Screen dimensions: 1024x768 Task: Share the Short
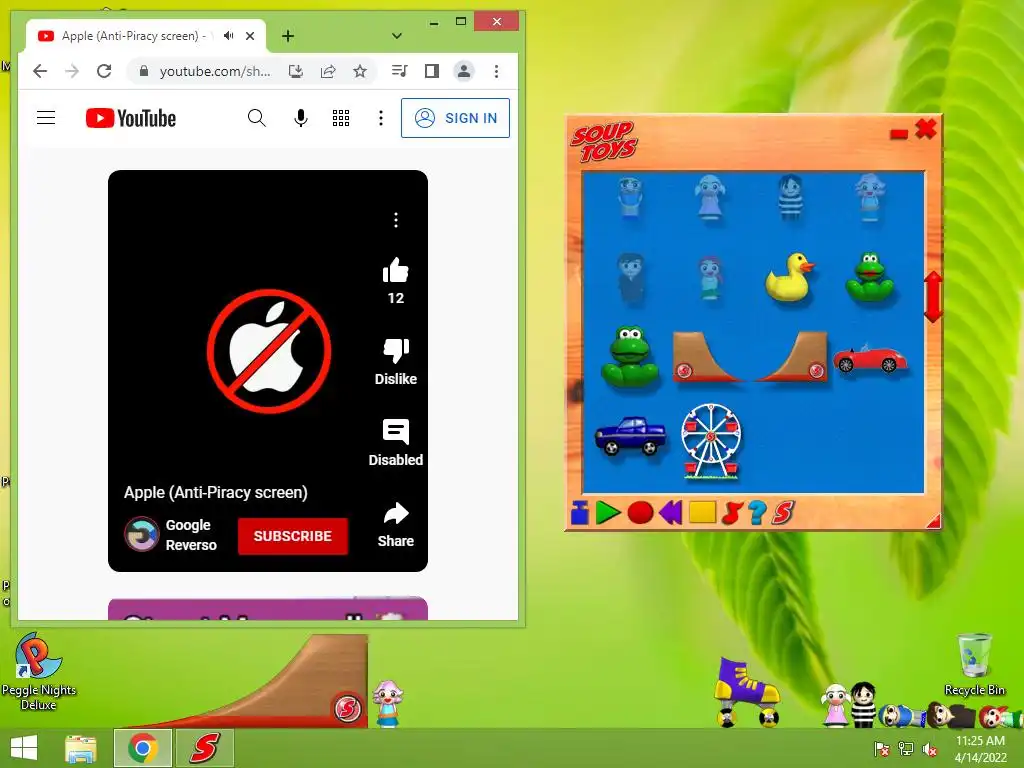click(x=396, y=513)
